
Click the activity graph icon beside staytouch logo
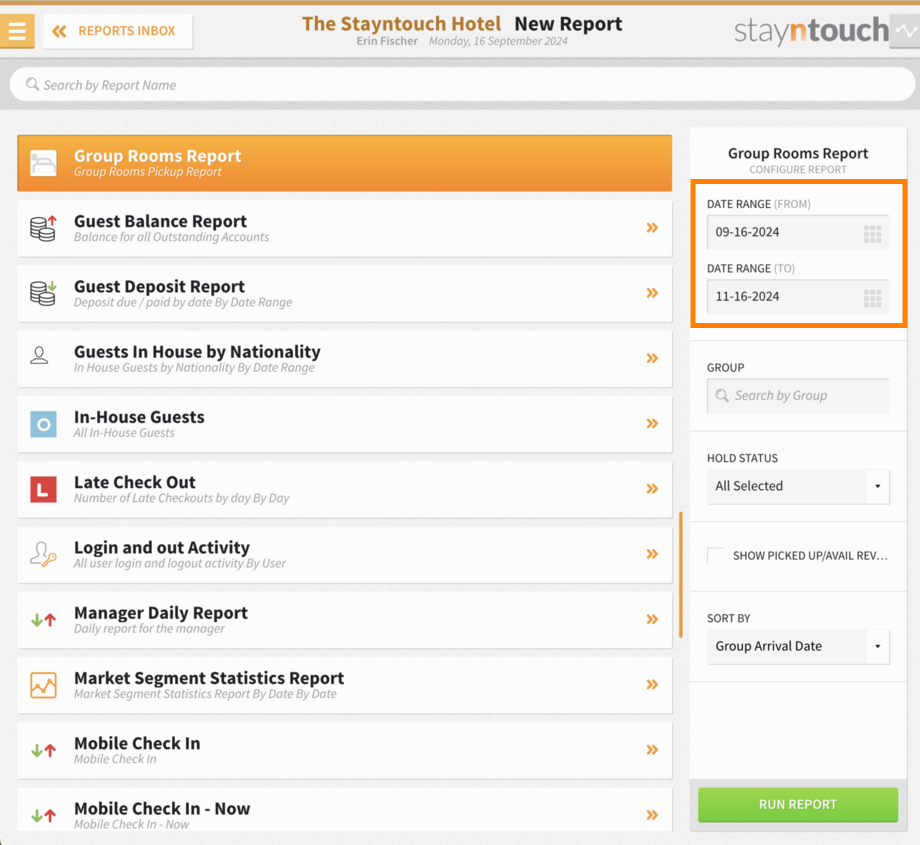[905, 31]
